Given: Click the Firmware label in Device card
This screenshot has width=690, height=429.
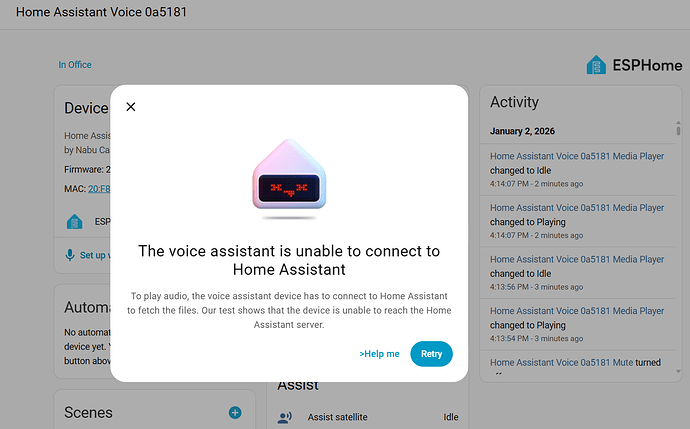Looking at the screenshot, I should pos(85,169).
